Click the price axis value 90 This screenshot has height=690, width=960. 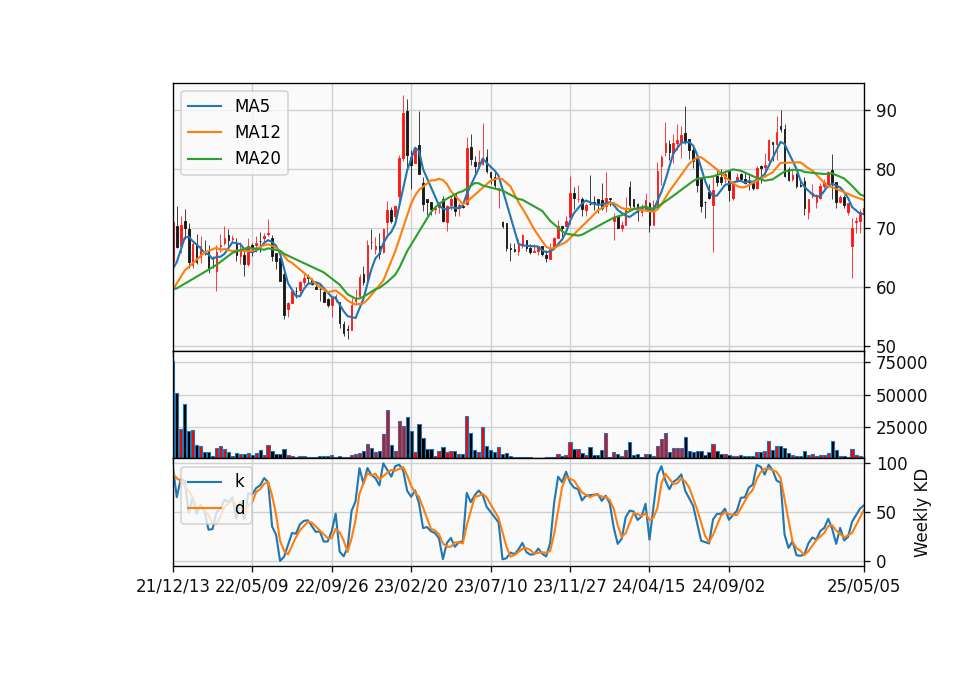[x=886, y=111]
